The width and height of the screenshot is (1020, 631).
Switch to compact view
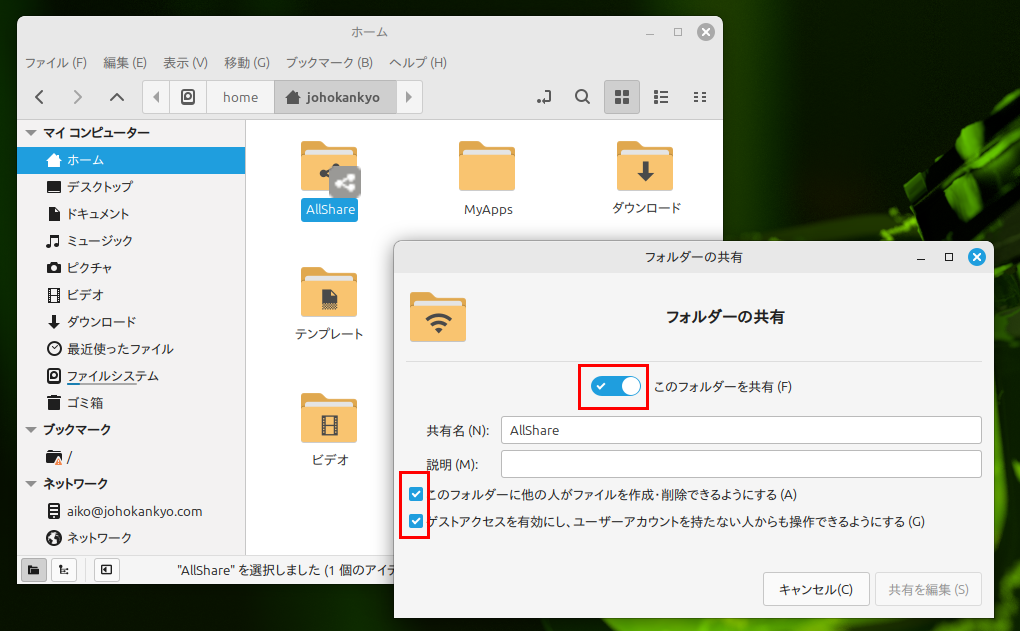click(700, 97)
